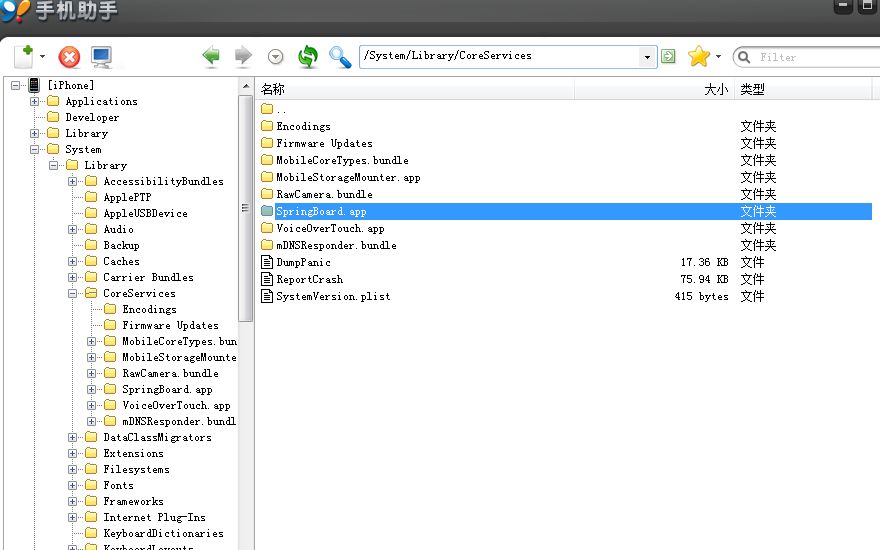Collapse the CoreServices tree node
Viewport: 880px width, 550px height.
pyautogui.click(x=74, y=293)
